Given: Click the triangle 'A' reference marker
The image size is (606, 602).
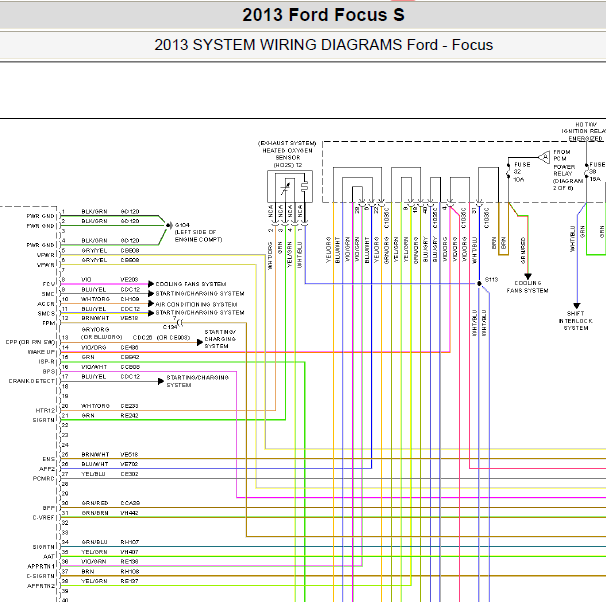Looking at the screenshot, I should 544,157.
